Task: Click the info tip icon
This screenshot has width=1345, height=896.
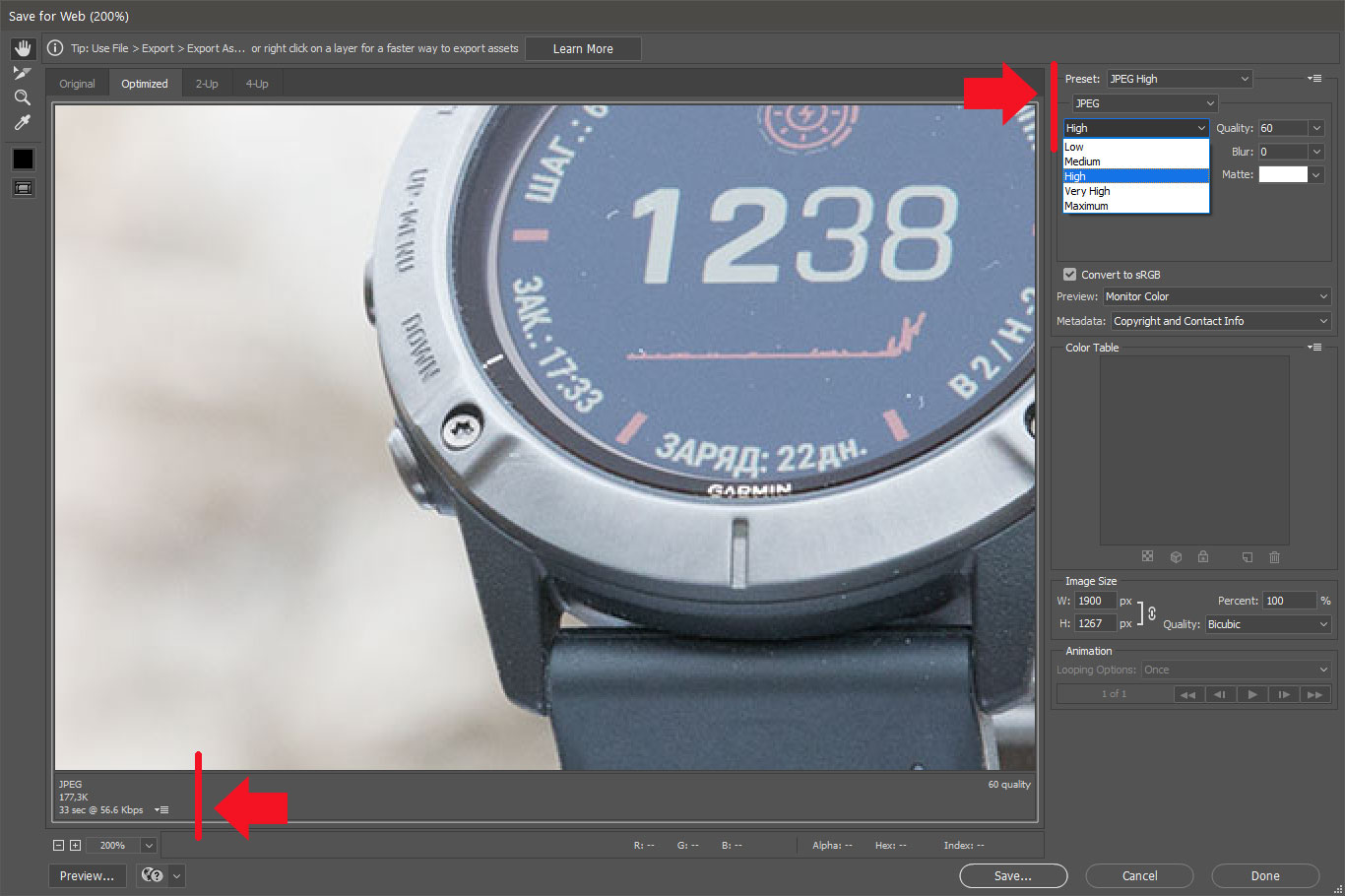Action: 55,48
